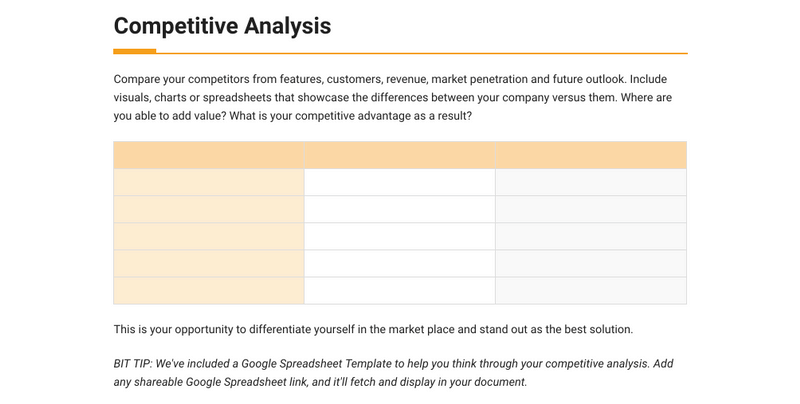Click middle cell in the fourth body row
This screenshot has width=800, height=404.
click(x=399, y=263)
